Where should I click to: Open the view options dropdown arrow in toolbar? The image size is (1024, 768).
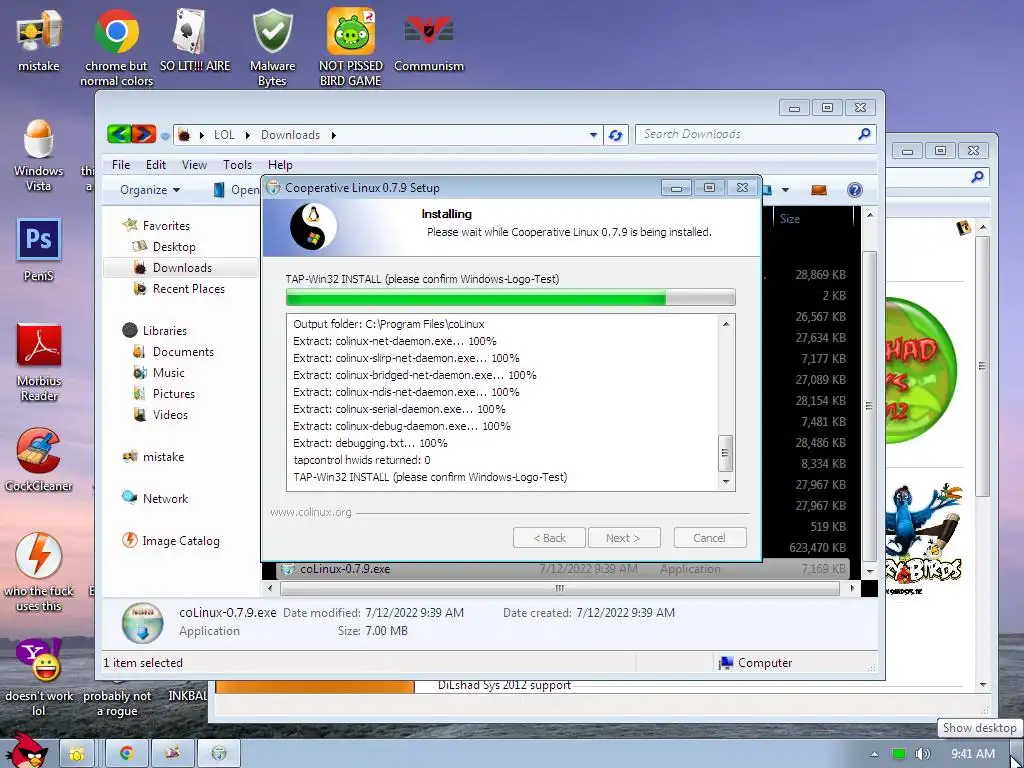(785, 190)
